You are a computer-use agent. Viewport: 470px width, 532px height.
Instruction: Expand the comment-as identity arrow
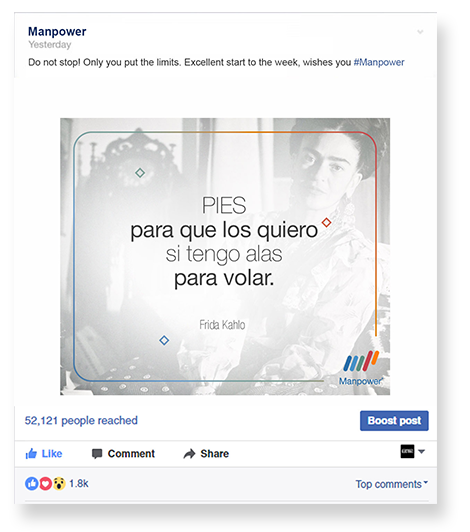pyautogui.click(x=421, y=452)
